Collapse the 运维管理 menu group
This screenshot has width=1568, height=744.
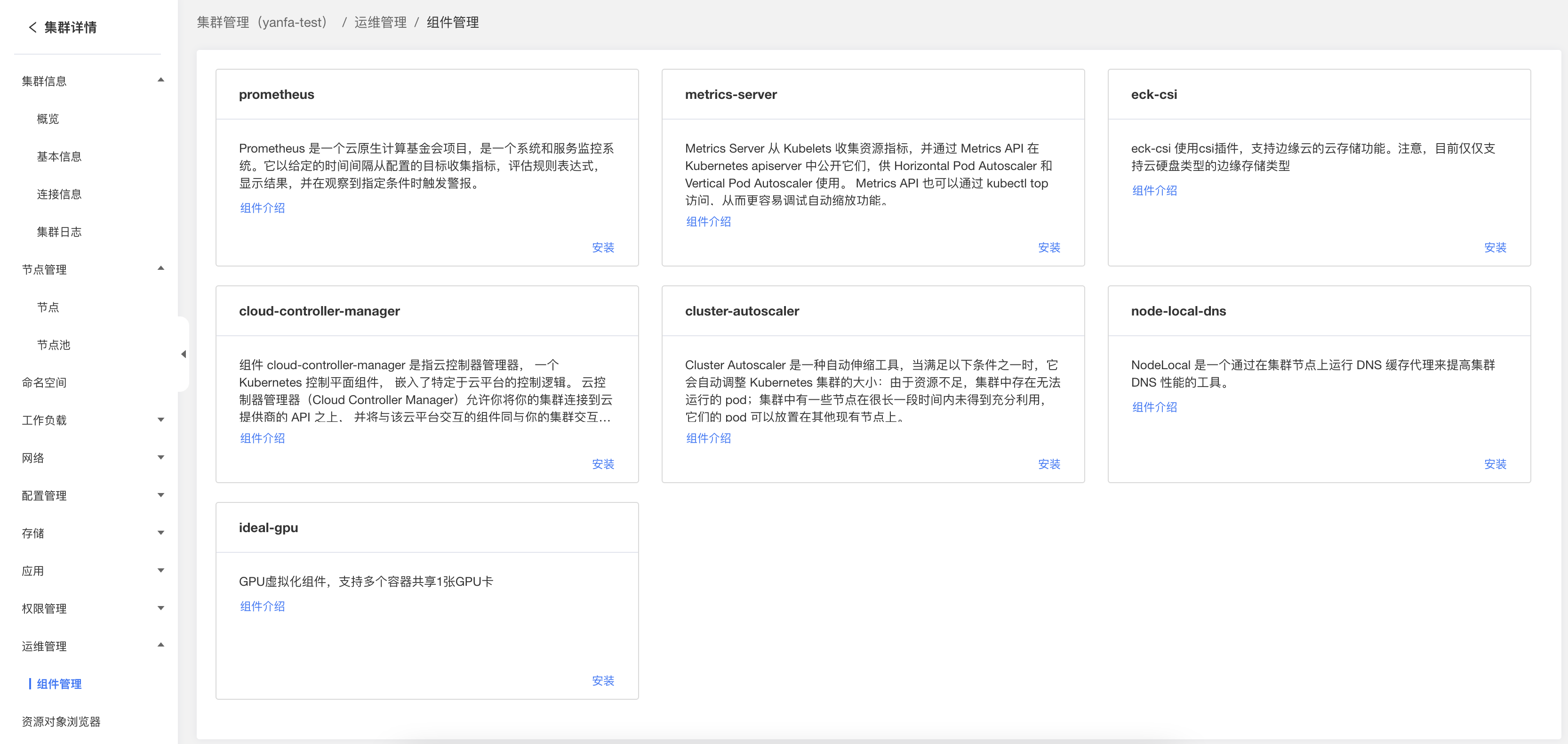(160, 646)
